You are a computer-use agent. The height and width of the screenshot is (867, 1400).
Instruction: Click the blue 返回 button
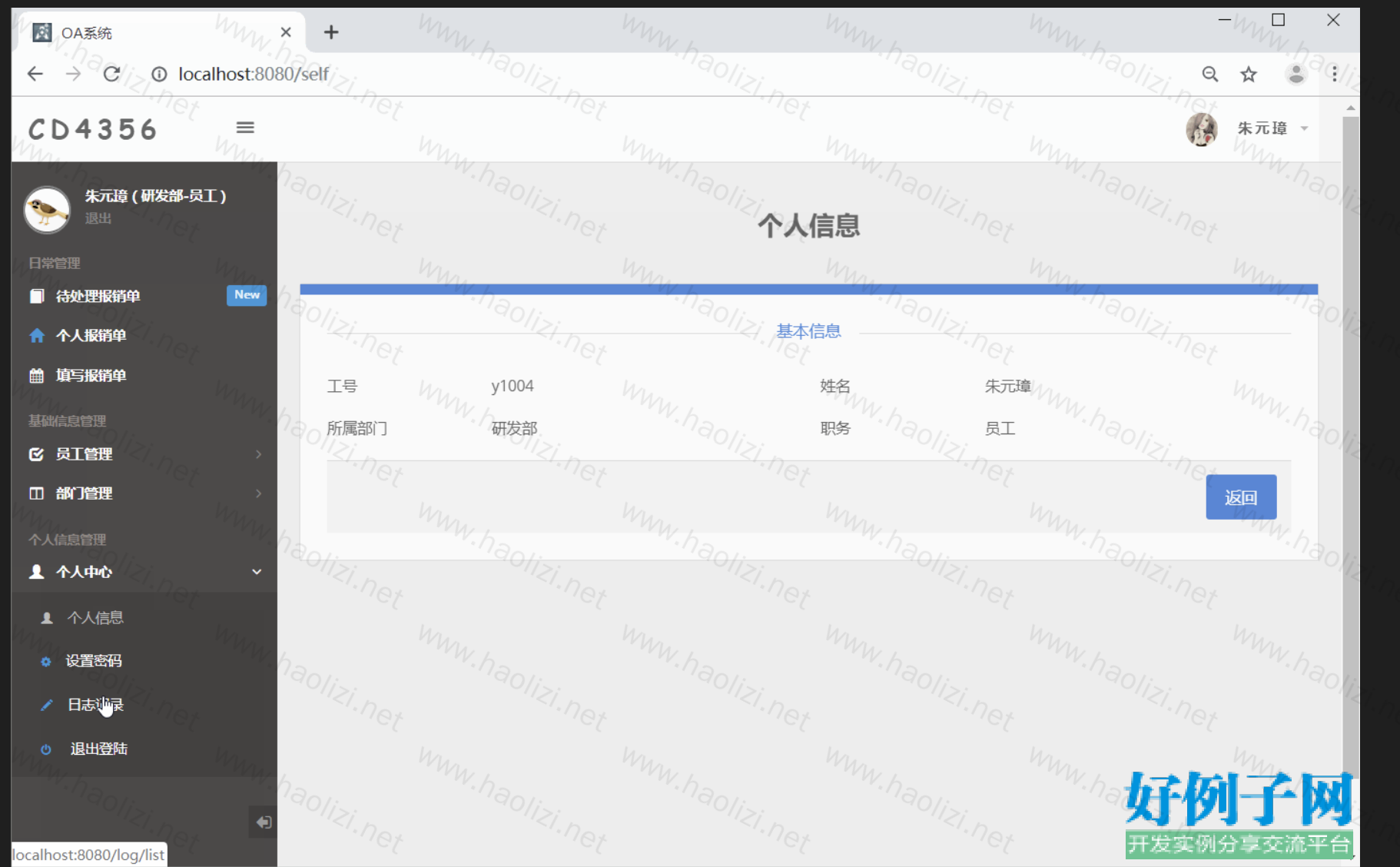pyautogui.click(x=1240, y=497)
